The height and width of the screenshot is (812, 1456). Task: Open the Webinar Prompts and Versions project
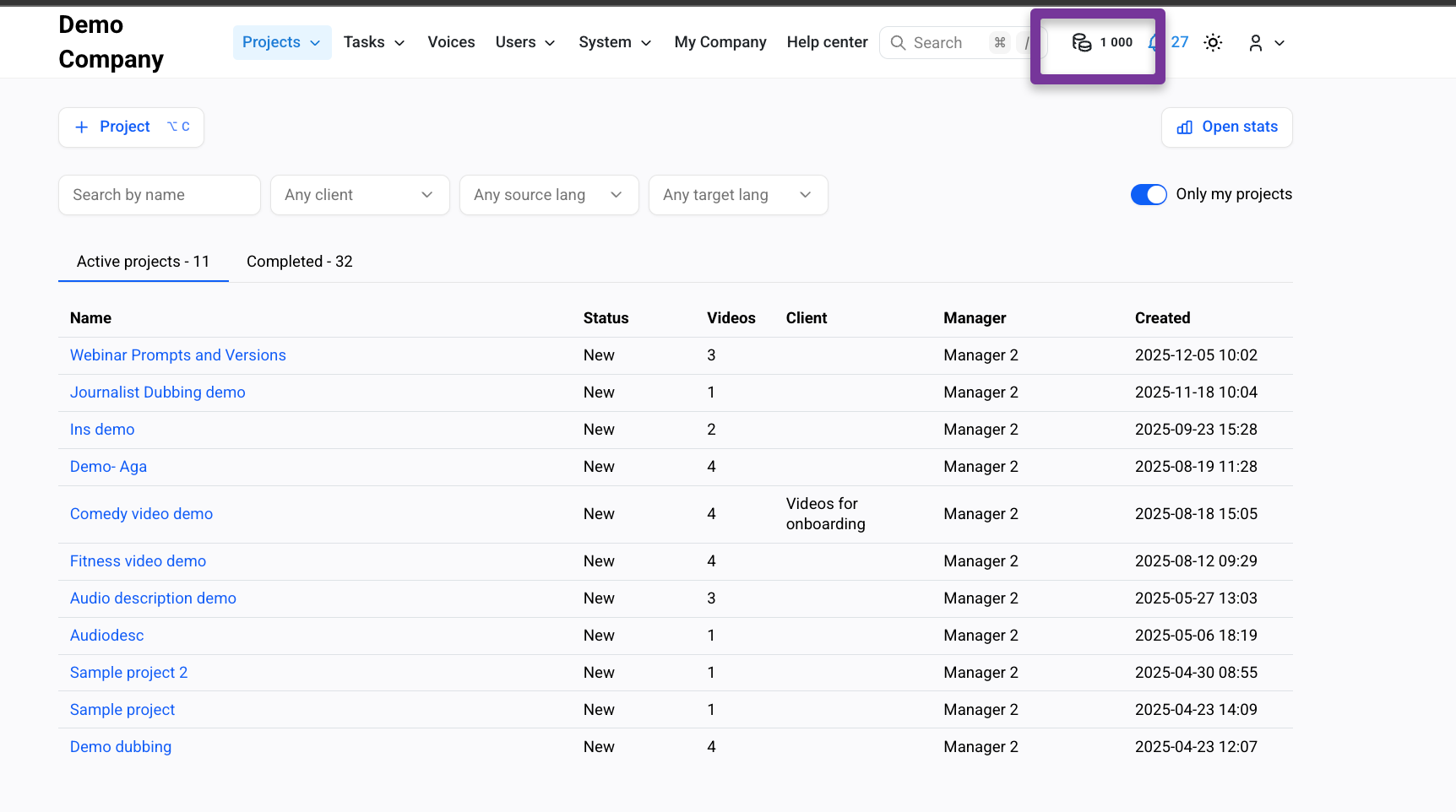(177, 355)
